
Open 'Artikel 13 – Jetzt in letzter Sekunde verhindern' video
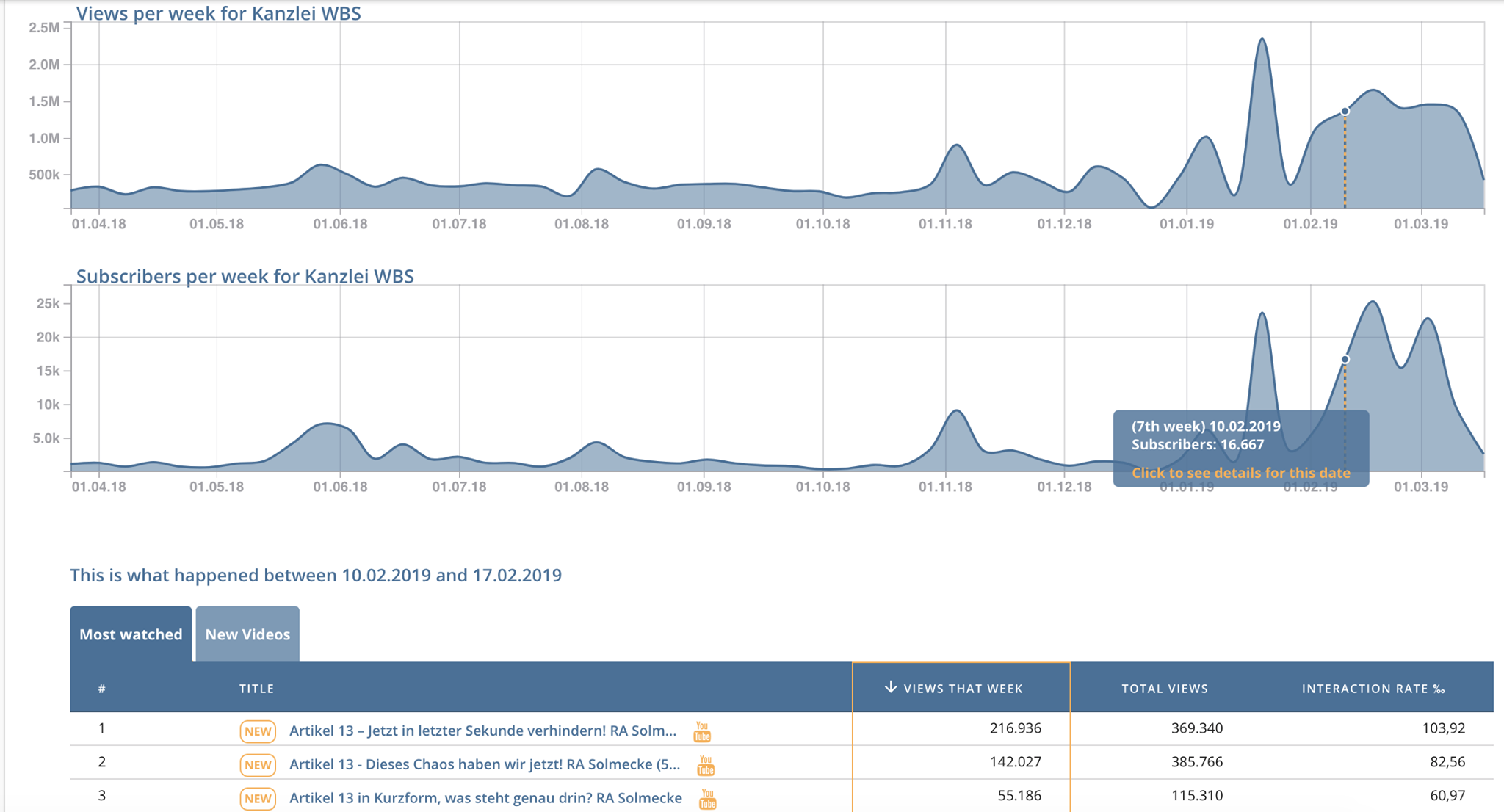tap(482, 731)
